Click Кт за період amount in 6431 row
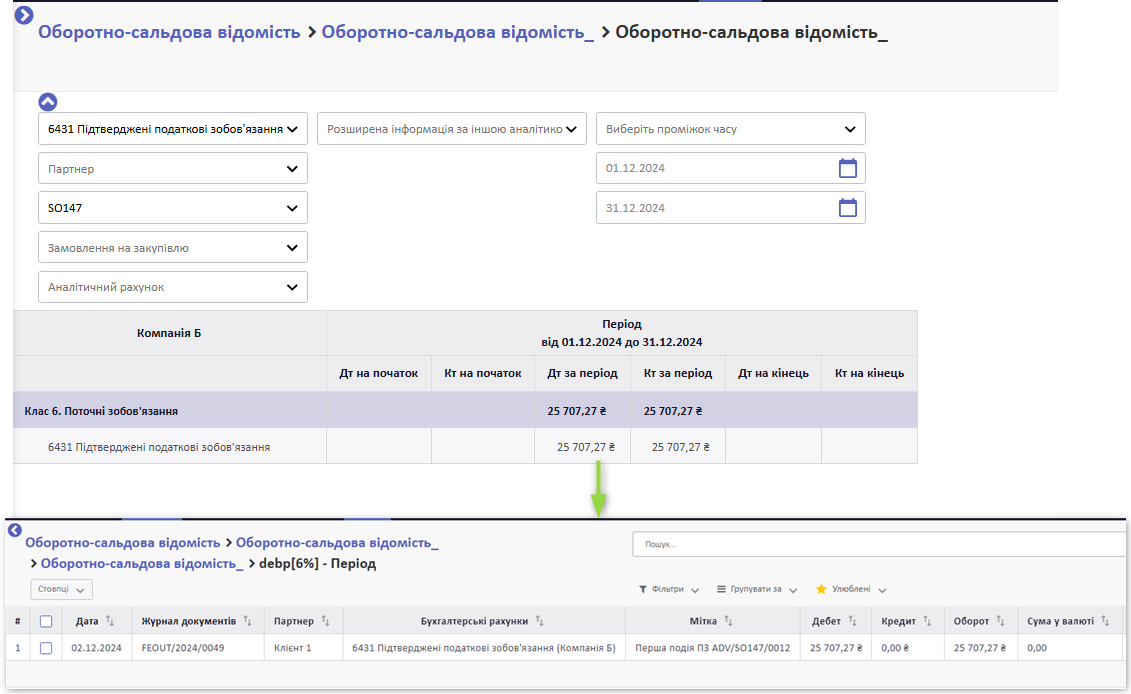Screen dimensions: 1131x694 pos(681,447)
